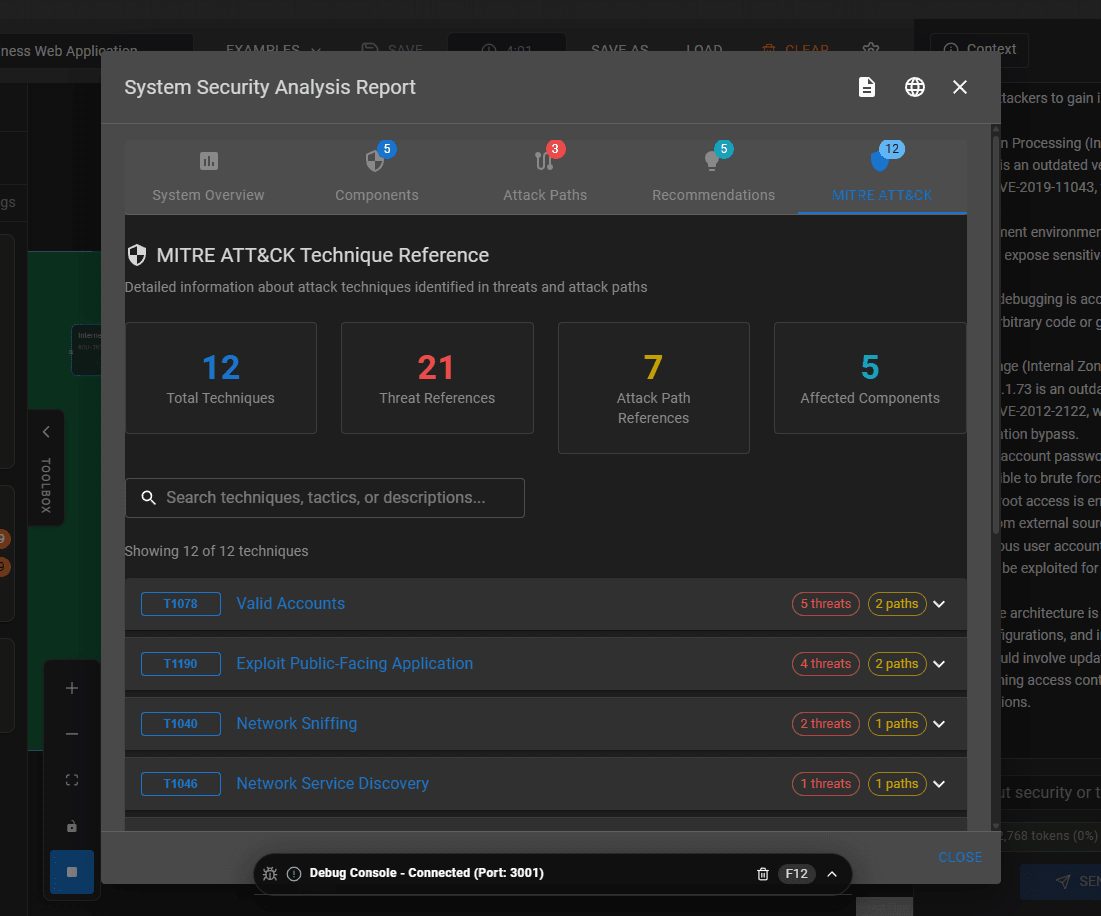
Task: Click '1 paths' chip on Network Sniffing row
Action: [x=897, y=724]
